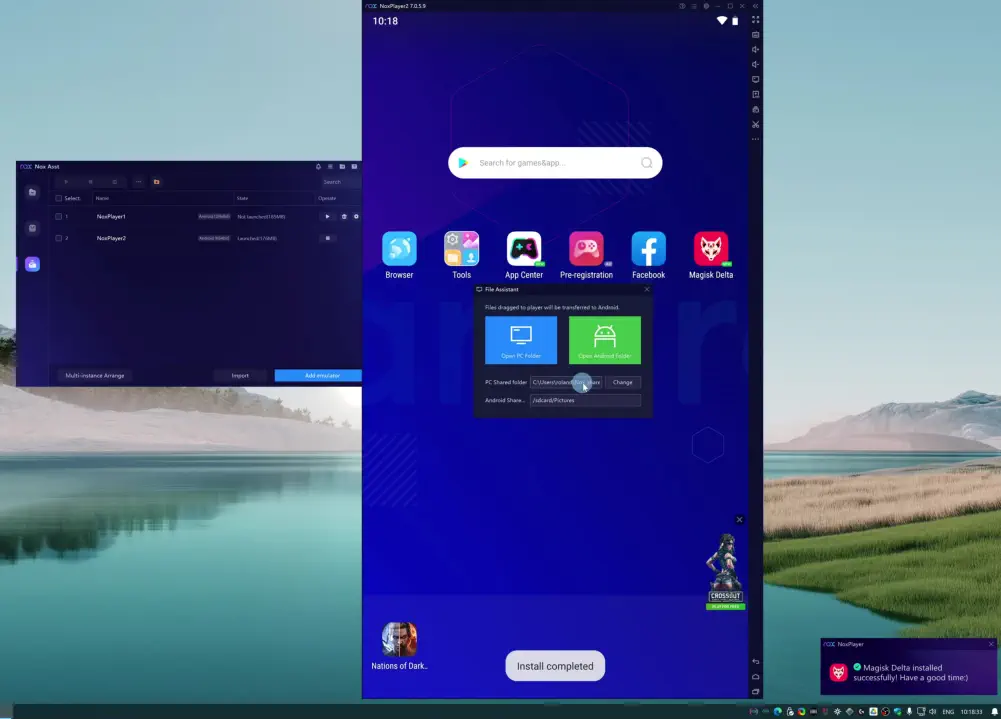The image size is (1001, 719).
Task: Check the Select all checkbox
Action: tap(59, 198)
